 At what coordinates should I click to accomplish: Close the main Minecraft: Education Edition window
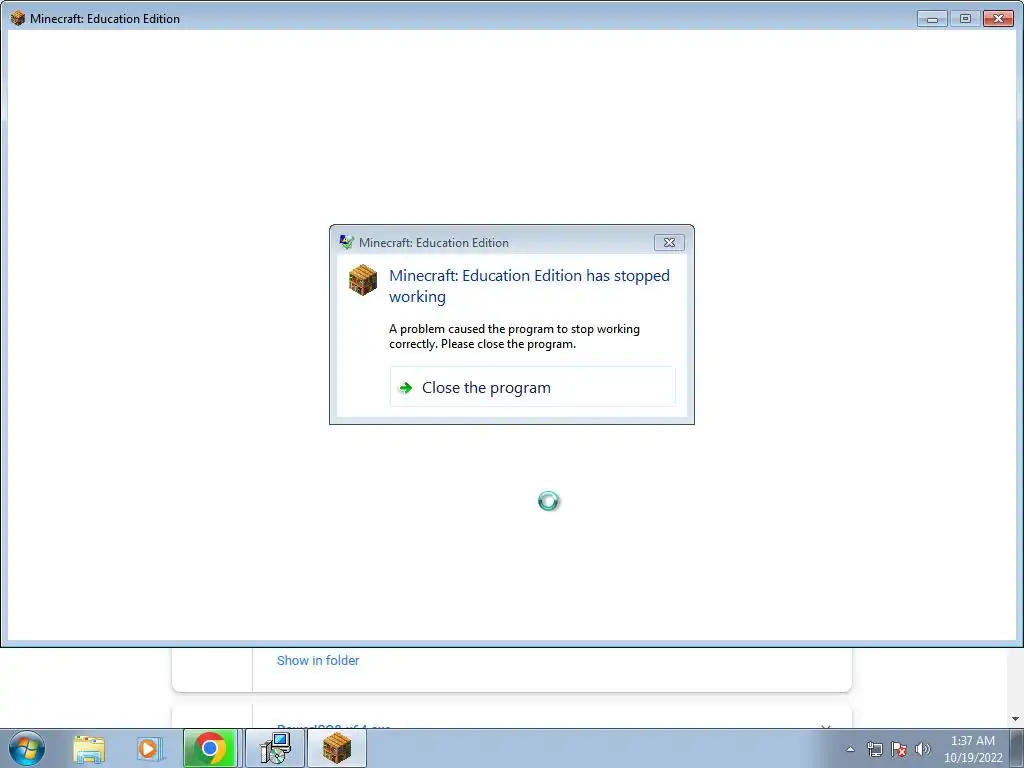pyautogui.click(x=998, y=19)
